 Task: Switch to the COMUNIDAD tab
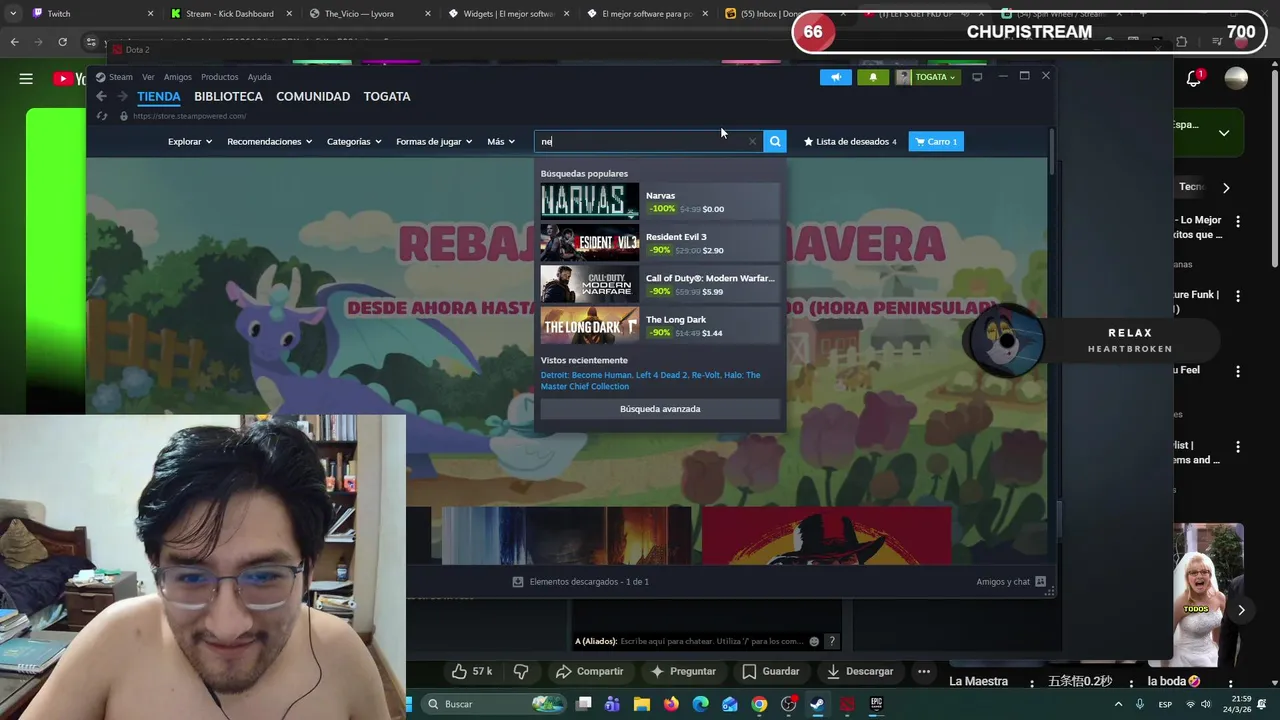(x=313, y=96)
